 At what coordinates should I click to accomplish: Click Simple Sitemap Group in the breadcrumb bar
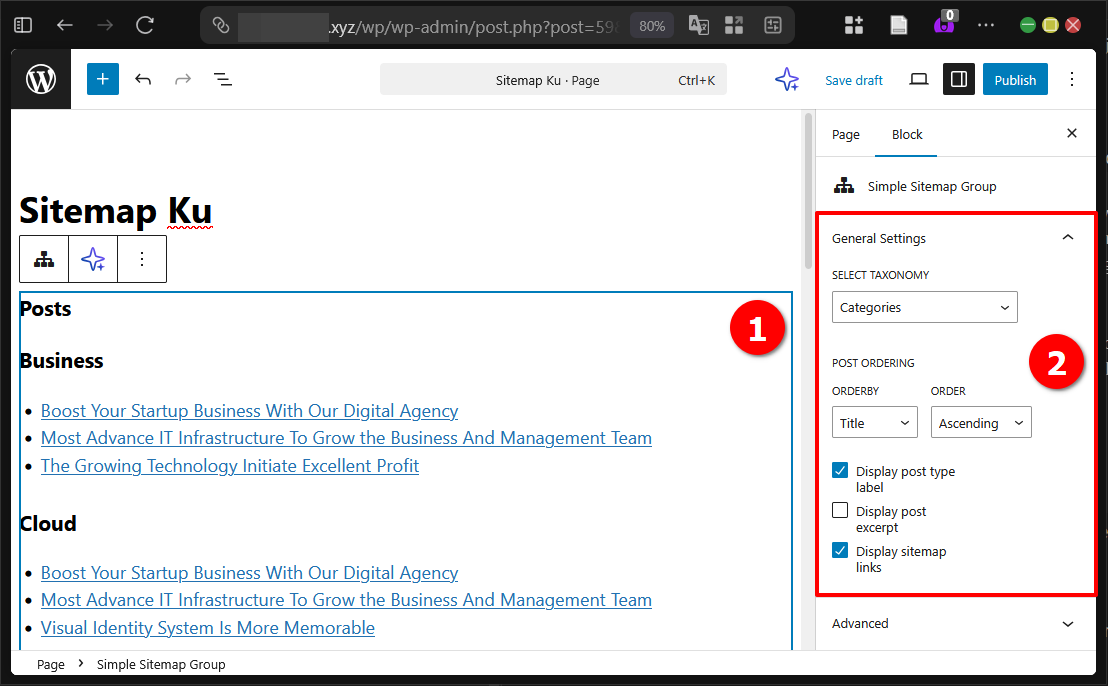coord(161,664)
